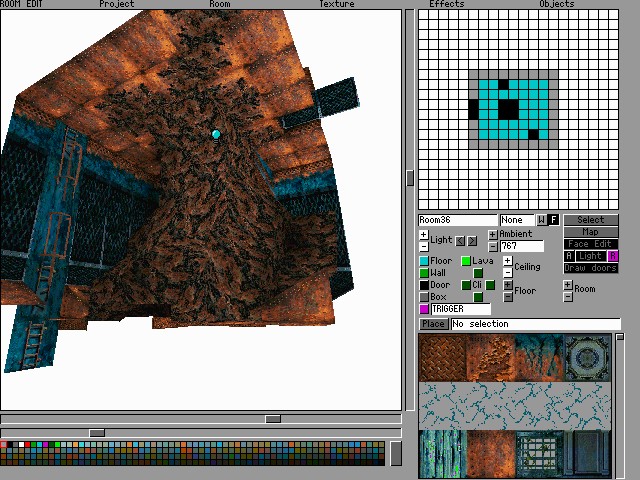Click the next light right arrow
Screen dimensions: 640x480
coord(472,241)
